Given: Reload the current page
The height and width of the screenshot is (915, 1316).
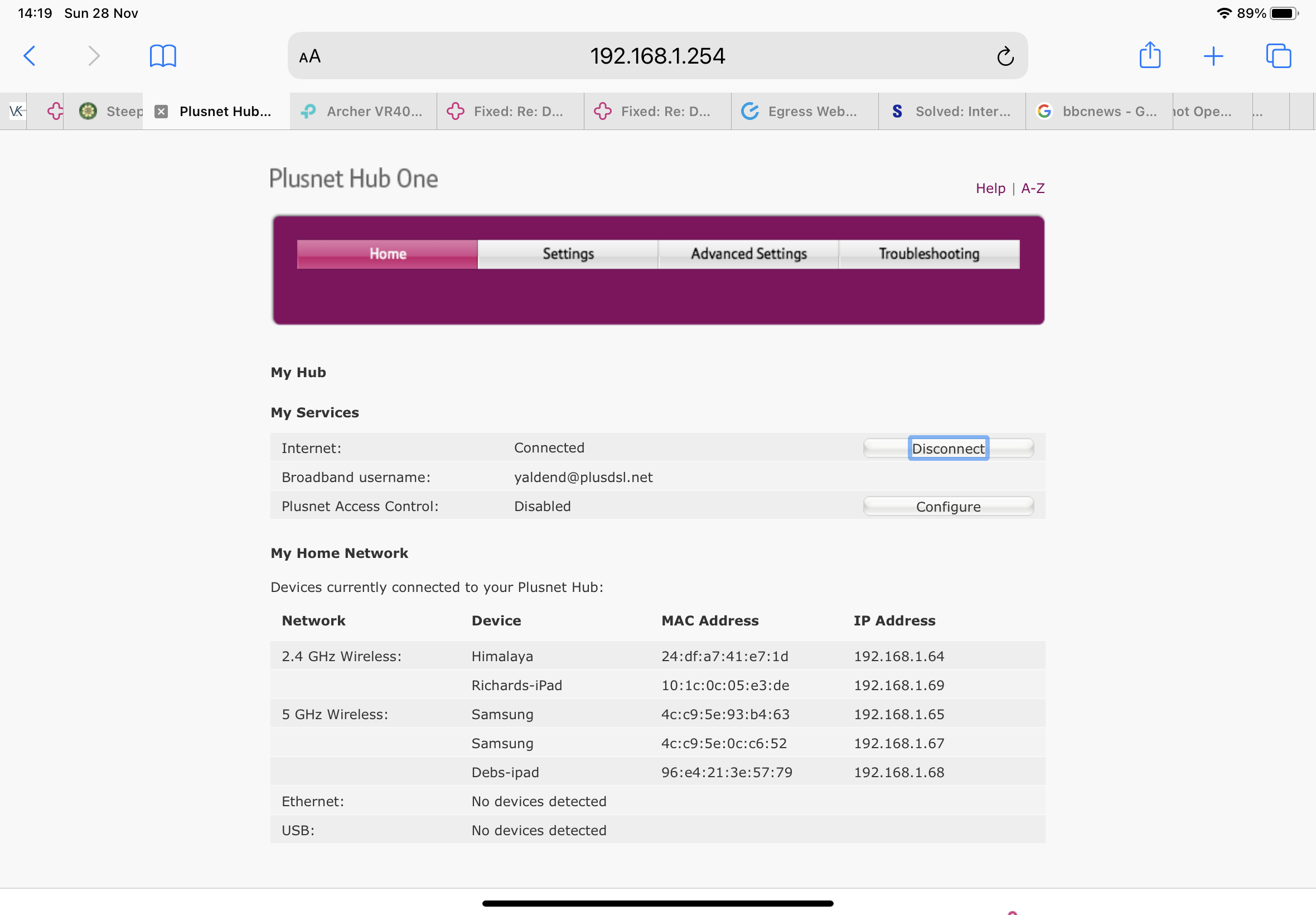Looking at the screenshot, I should pos(1005,56).
